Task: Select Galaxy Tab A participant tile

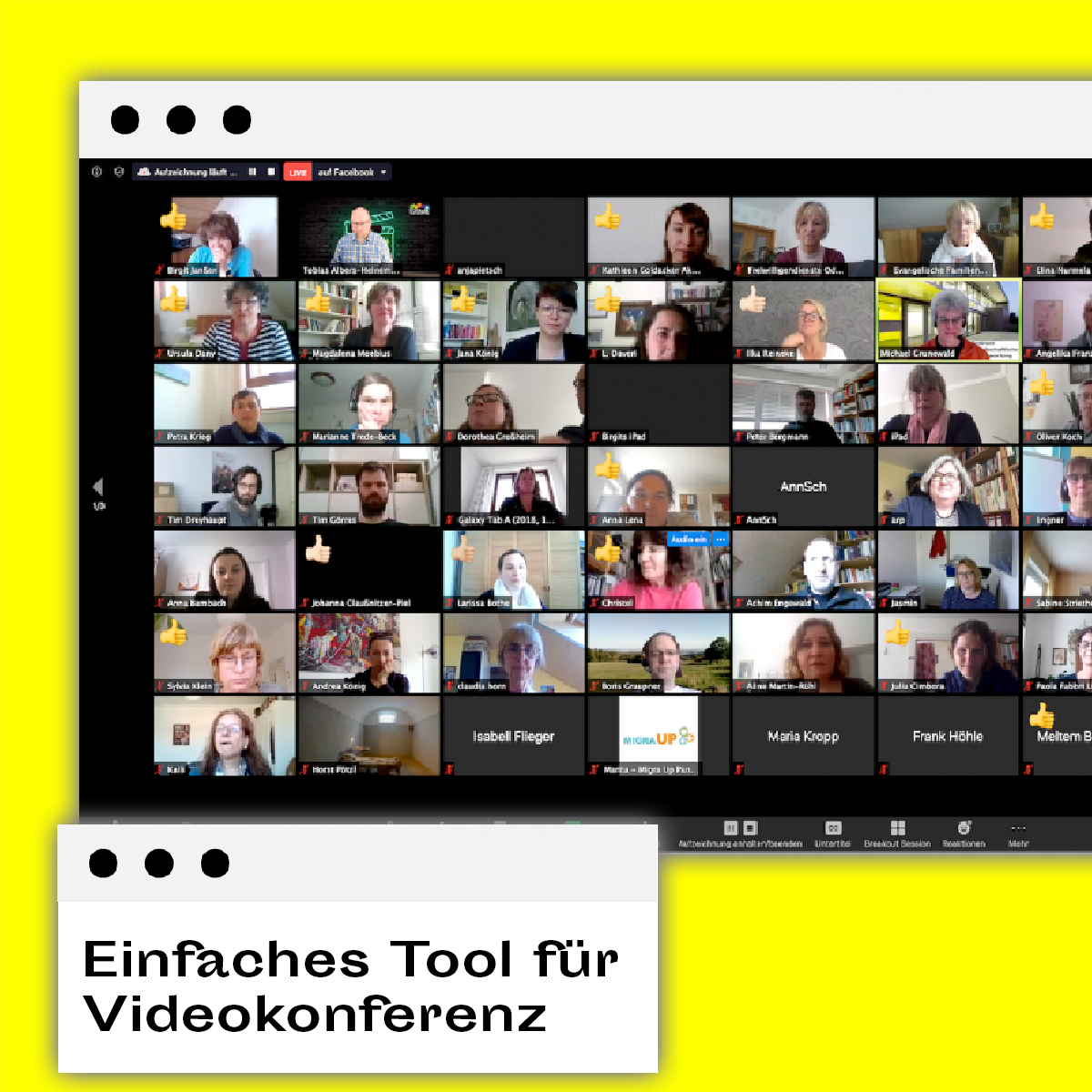Action: pos(513,487)
